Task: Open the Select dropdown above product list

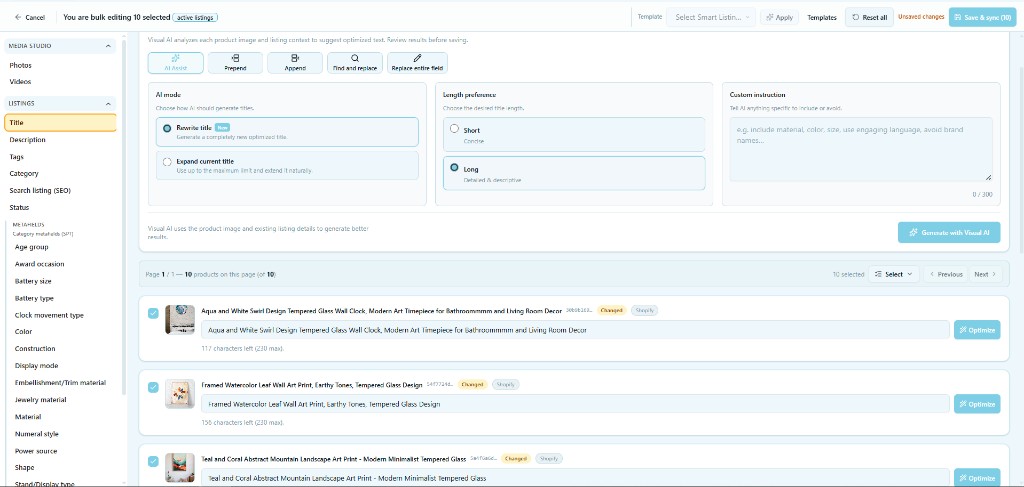Action: (x=893, y=274)
